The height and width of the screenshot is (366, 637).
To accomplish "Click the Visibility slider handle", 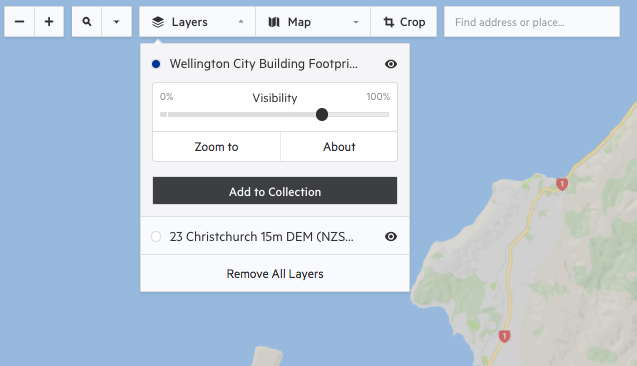I will click(322, 115).
